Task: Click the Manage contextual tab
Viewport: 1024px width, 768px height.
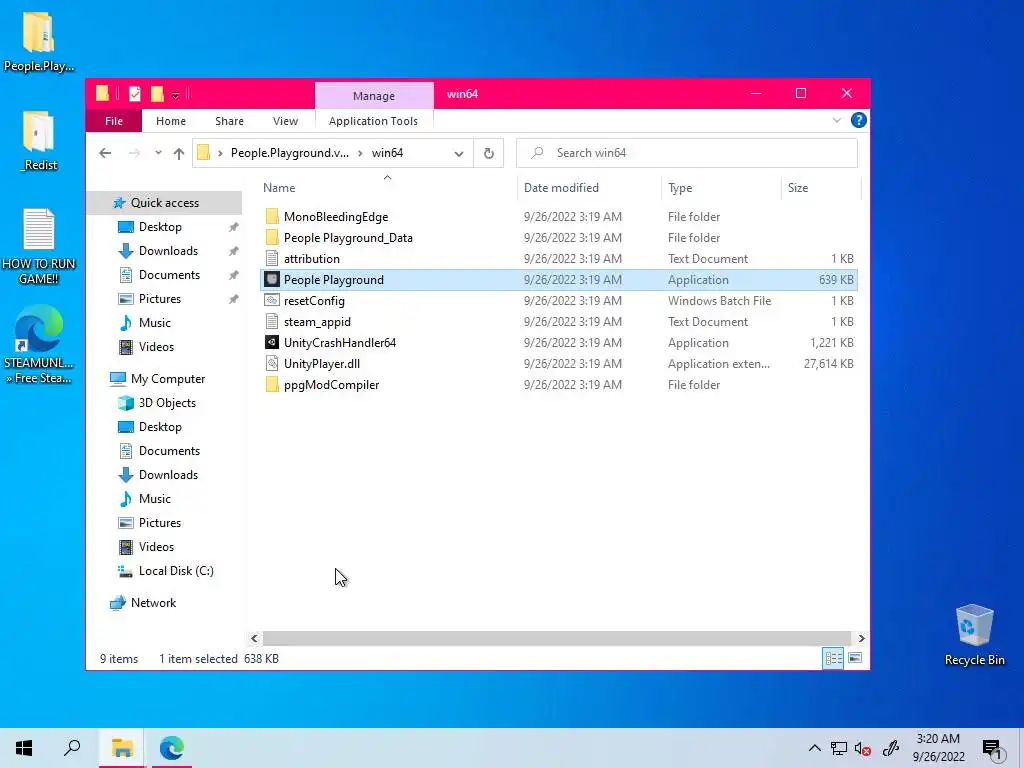Action: [374, 95]
